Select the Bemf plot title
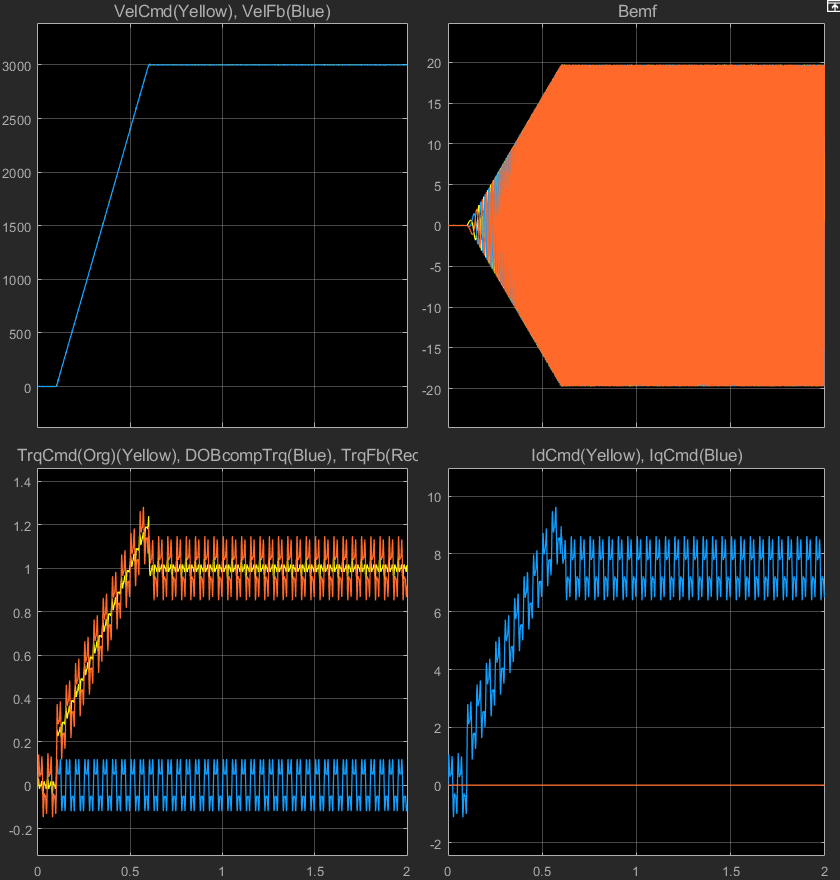 pos(637,11)
